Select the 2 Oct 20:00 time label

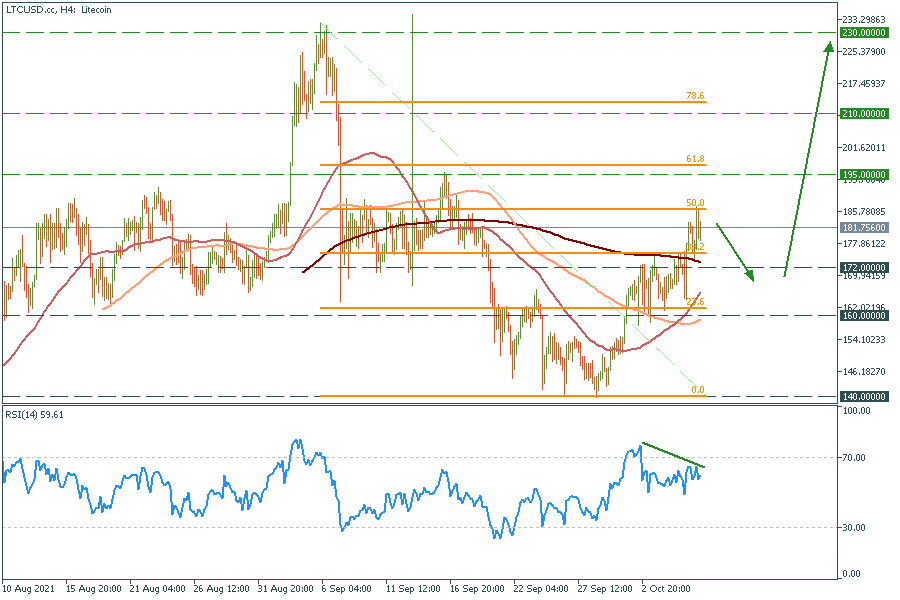point(664,589)
